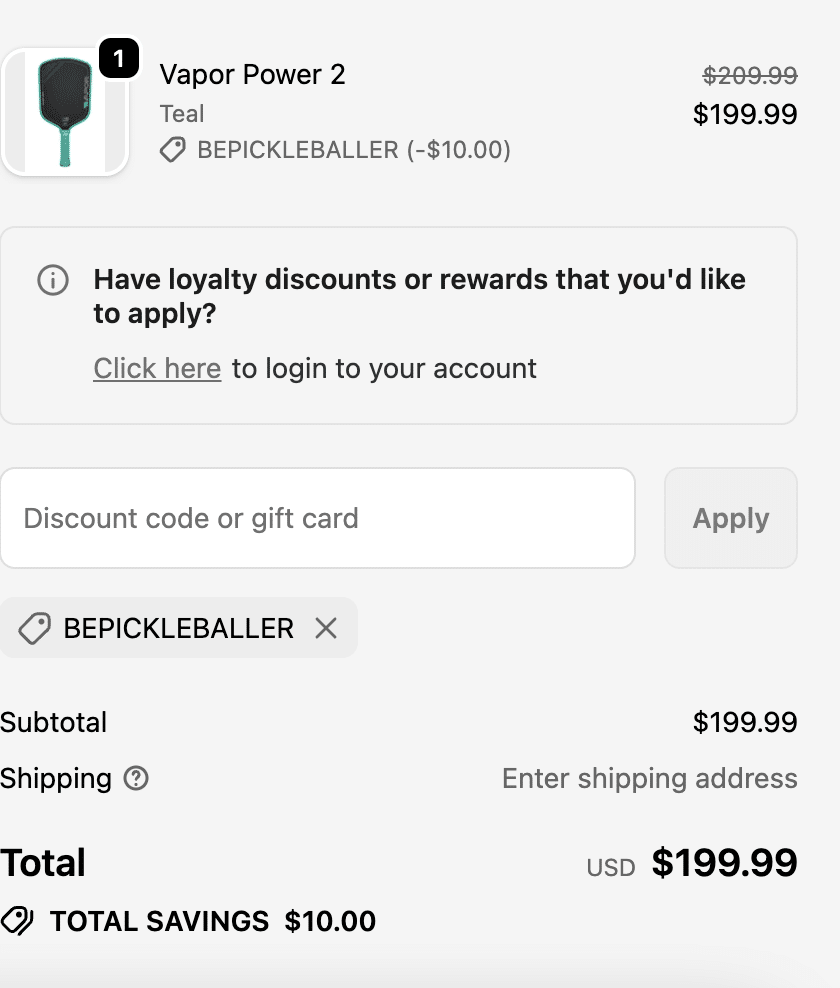This screenshot has width=840, height=988.
Task: Click the USD currency label beside the total
Action: tap(611, 867)
